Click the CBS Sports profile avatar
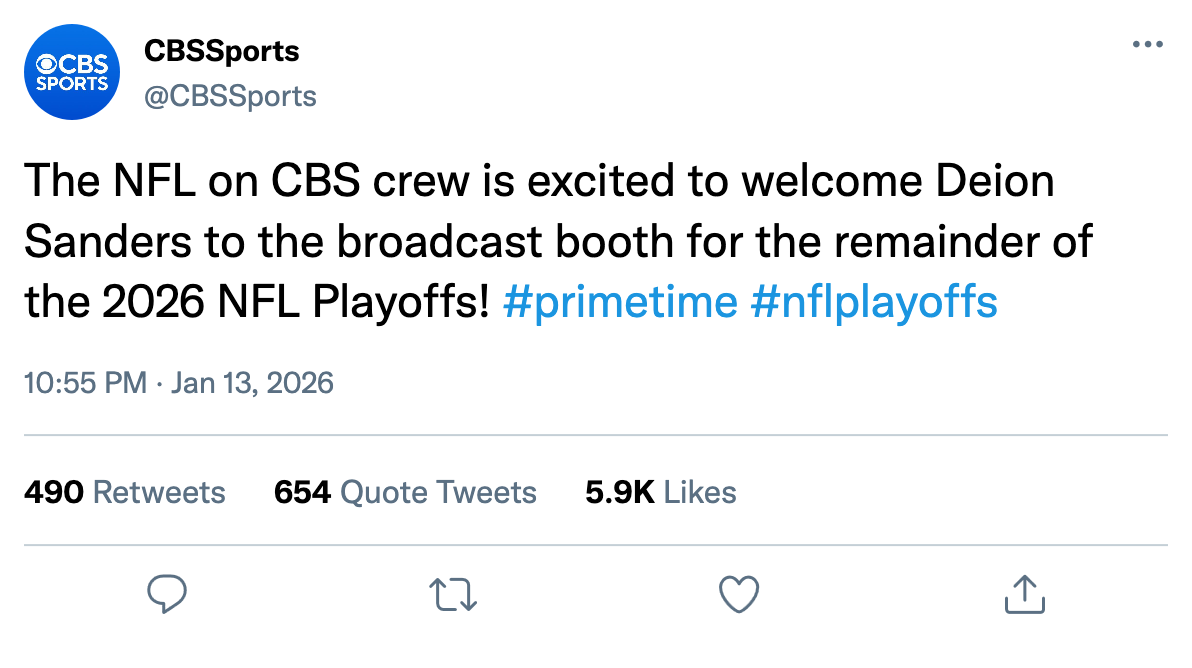Screen dimensions: 1192x668 (x=71, y=72)
